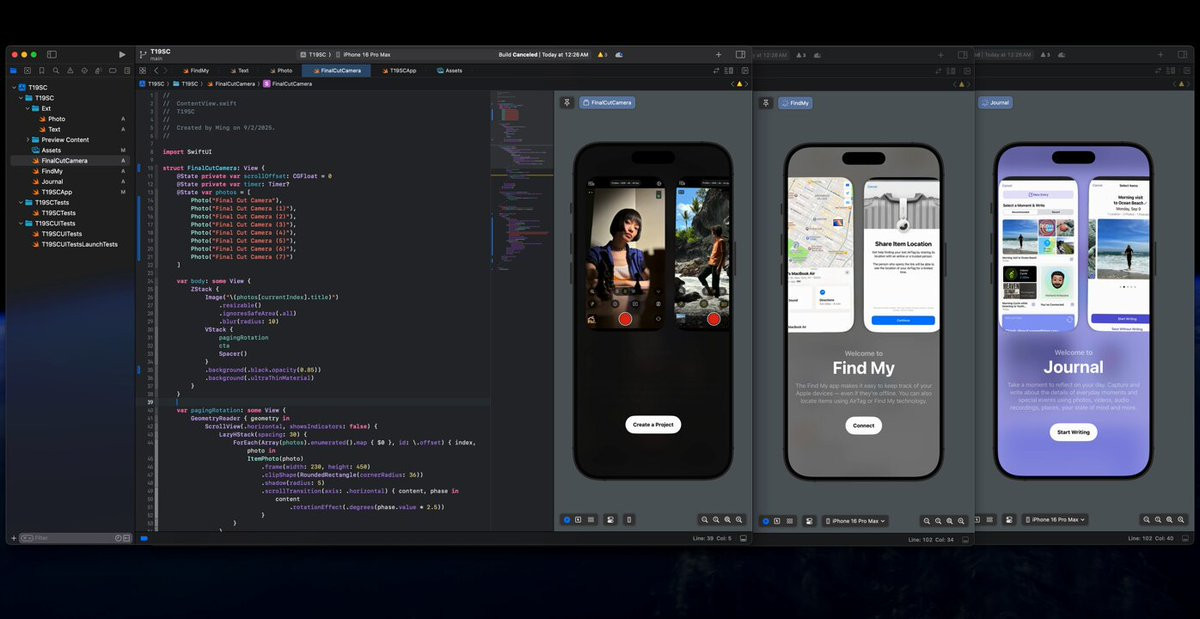Expand the Preview Content folder
Screen dimensions: 1200x619
[x=29, y=140]
